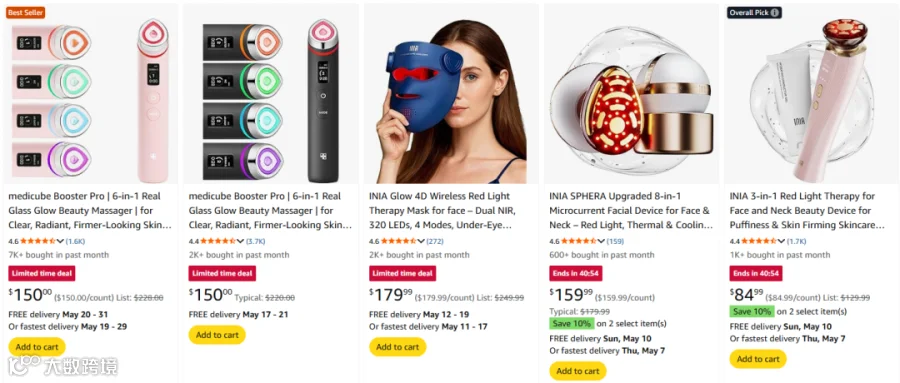Open the INIA SPHERA device product image
This screenshot has height=383, width=900.
point(631,100)
